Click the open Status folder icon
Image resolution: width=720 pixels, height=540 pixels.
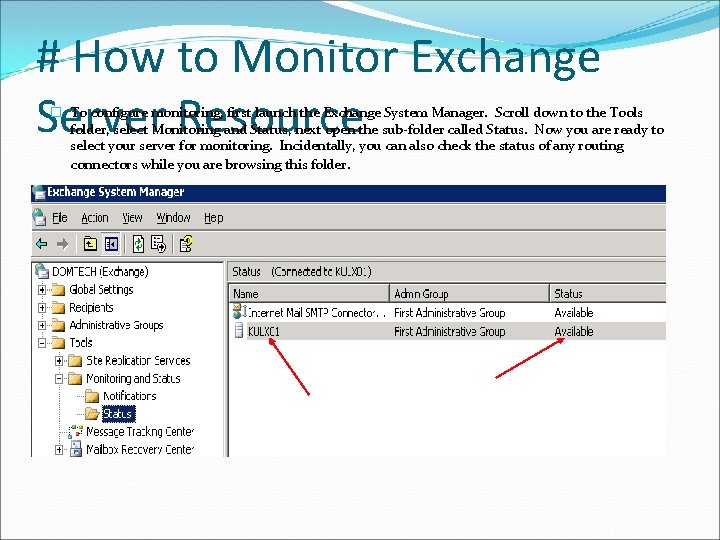(92, 414)
